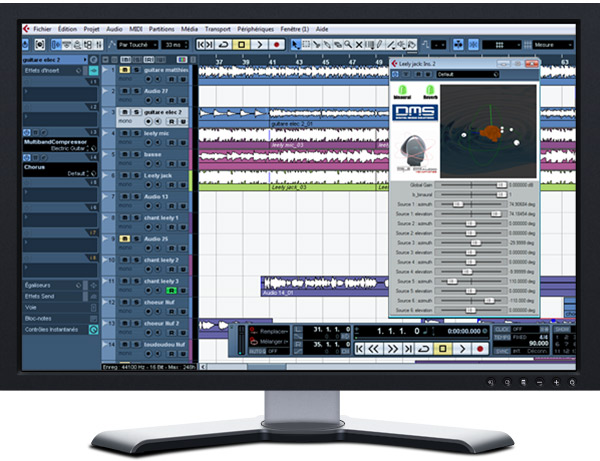Toggle the track colors icon in track list header
Viewport: 600px width, 461px height.
(x=182, y=60)
